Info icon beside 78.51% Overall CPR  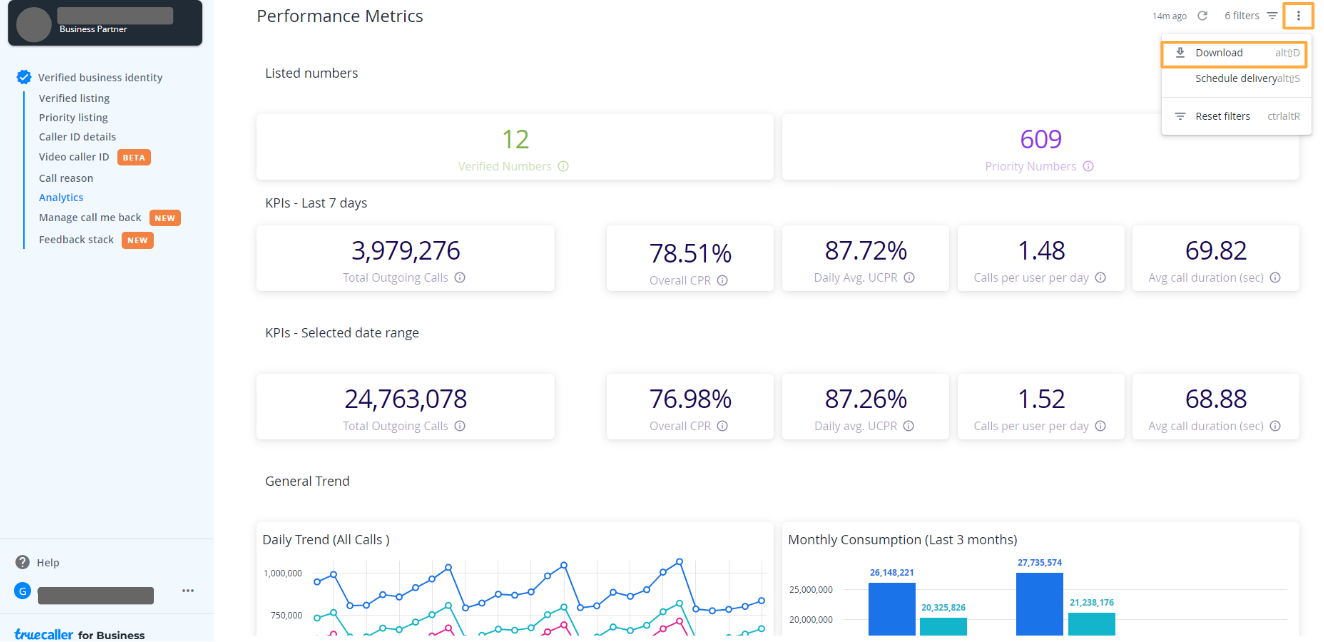pos(722,281)
